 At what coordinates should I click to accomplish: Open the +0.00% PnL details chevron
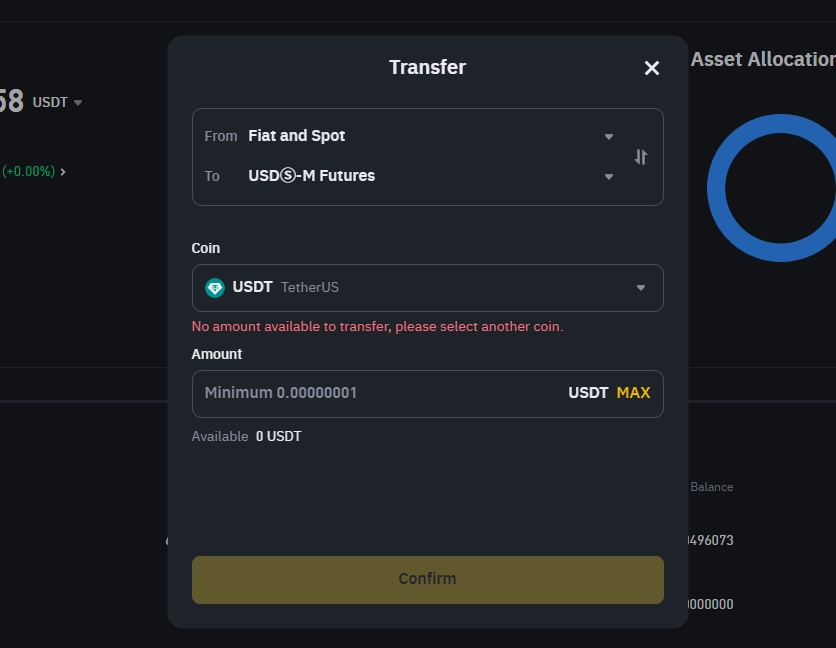click(x=63, y=172)
